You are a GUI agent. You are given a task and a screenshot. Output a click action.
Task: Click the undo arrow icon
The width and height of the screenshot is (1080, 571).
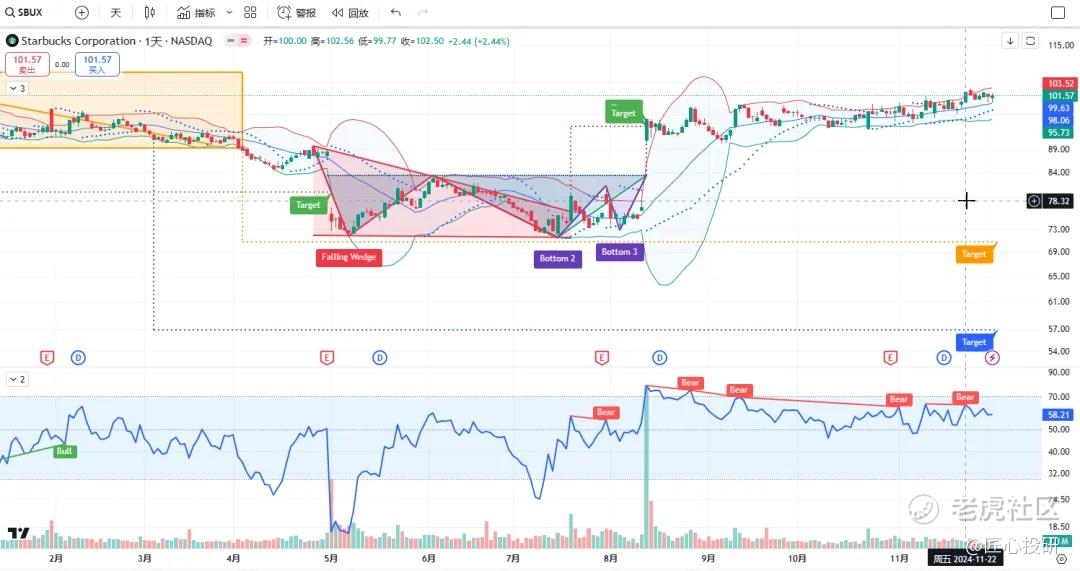[x=395, y=12]
